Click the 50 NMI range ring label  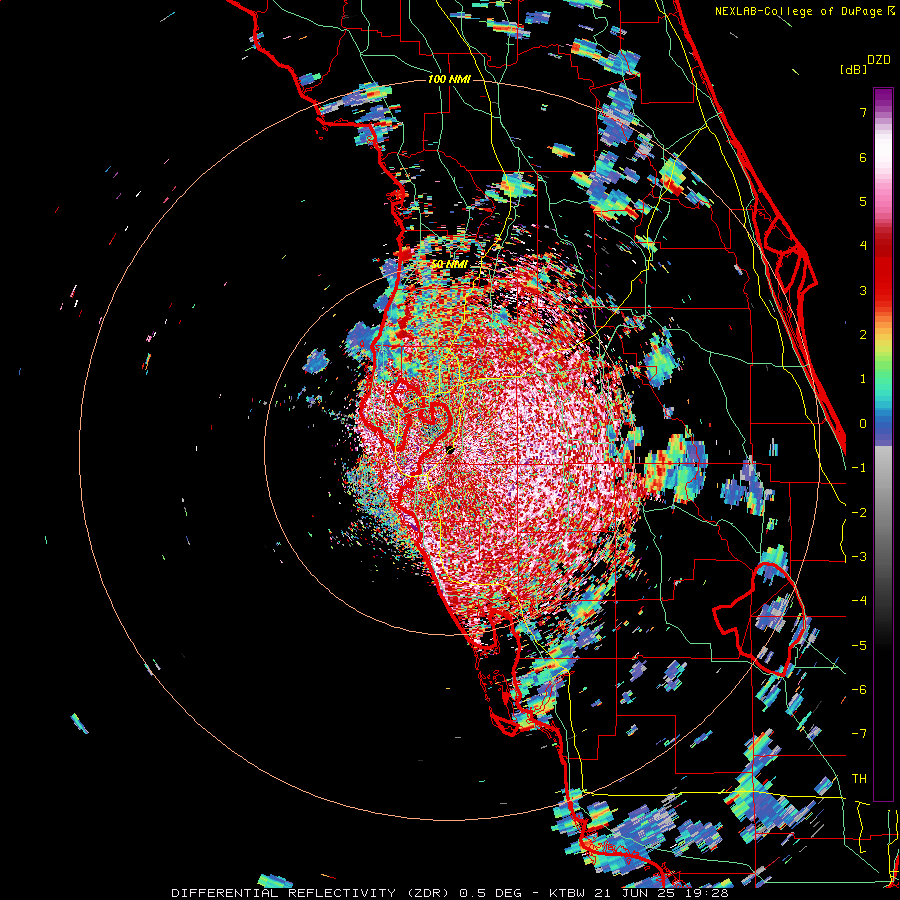click(449, 264)
